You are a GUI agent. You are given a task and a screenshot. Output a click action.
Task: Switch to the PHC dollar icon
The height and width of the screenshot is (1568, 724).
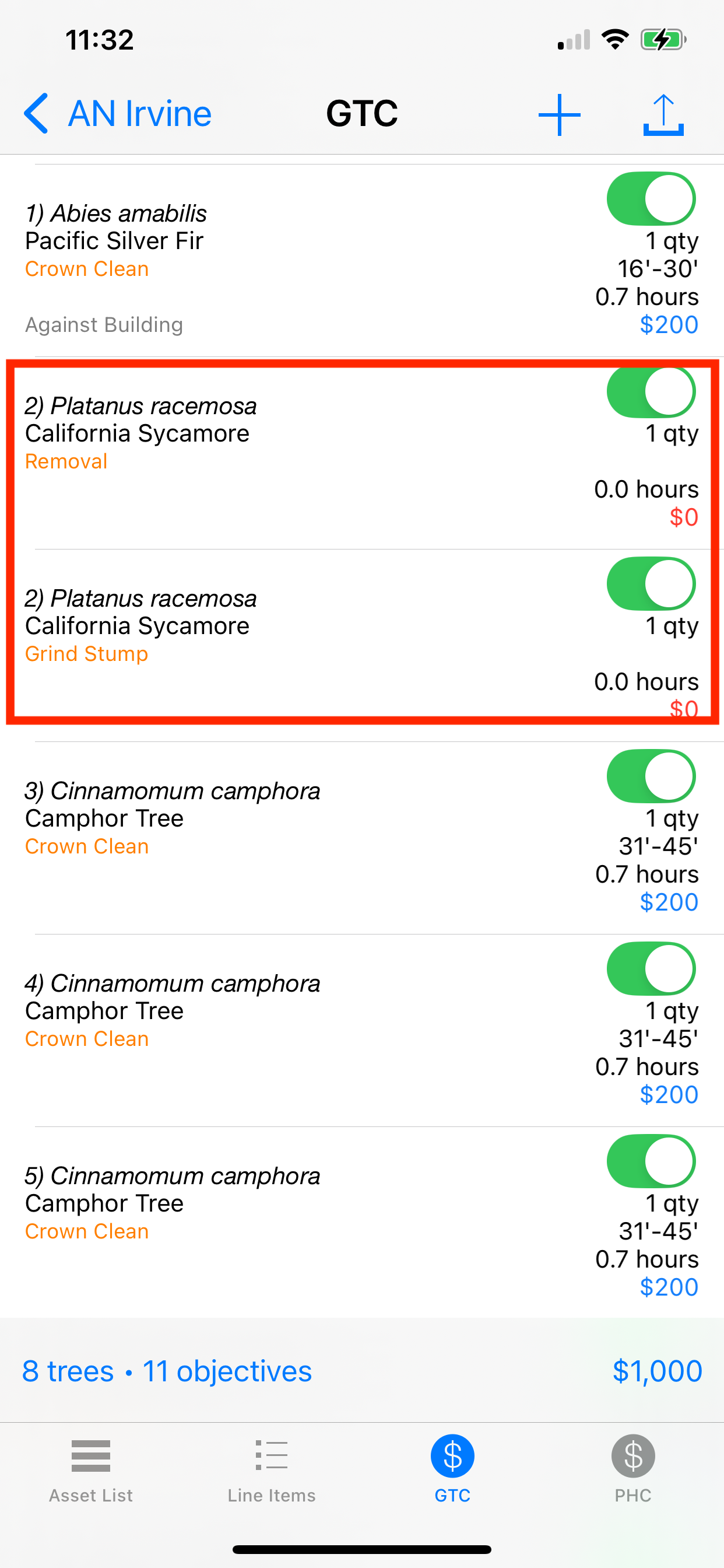[x=632, y=1456]
